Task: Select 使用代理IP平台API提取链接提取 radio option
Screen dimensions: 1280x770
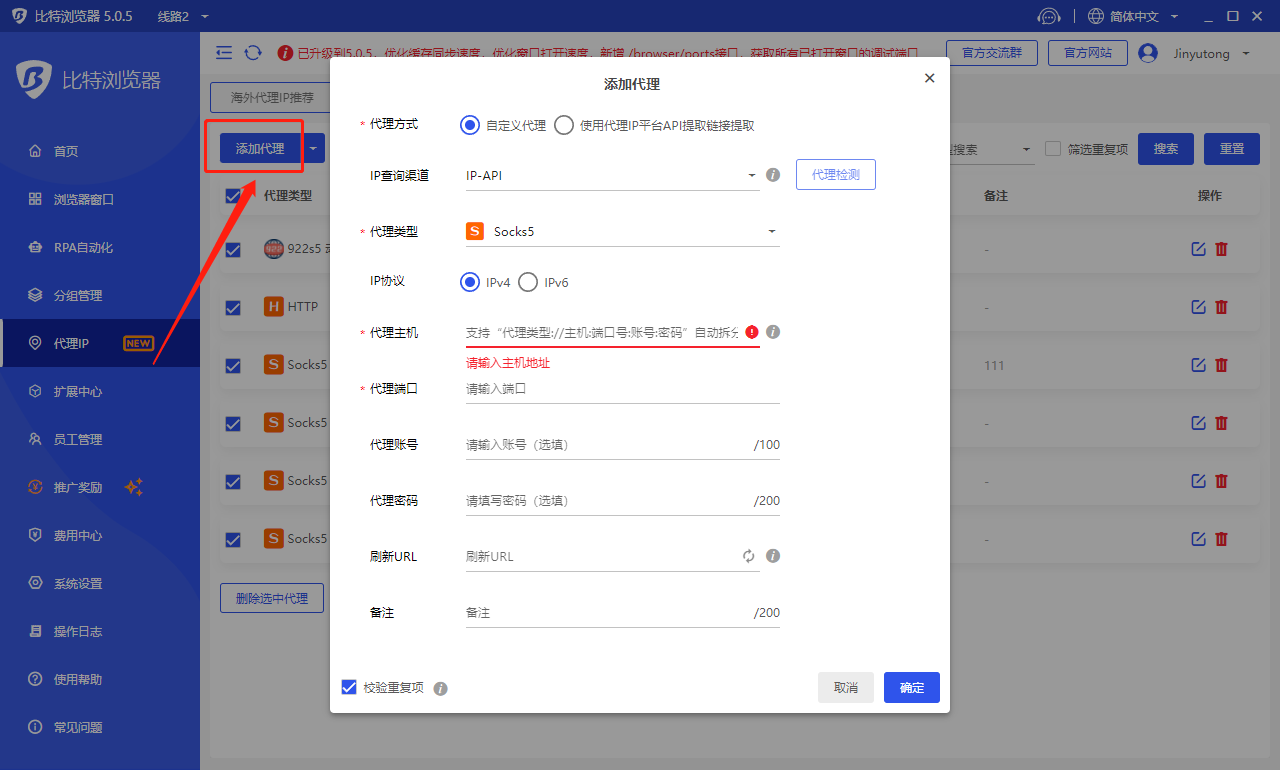Action: point(564,125)
